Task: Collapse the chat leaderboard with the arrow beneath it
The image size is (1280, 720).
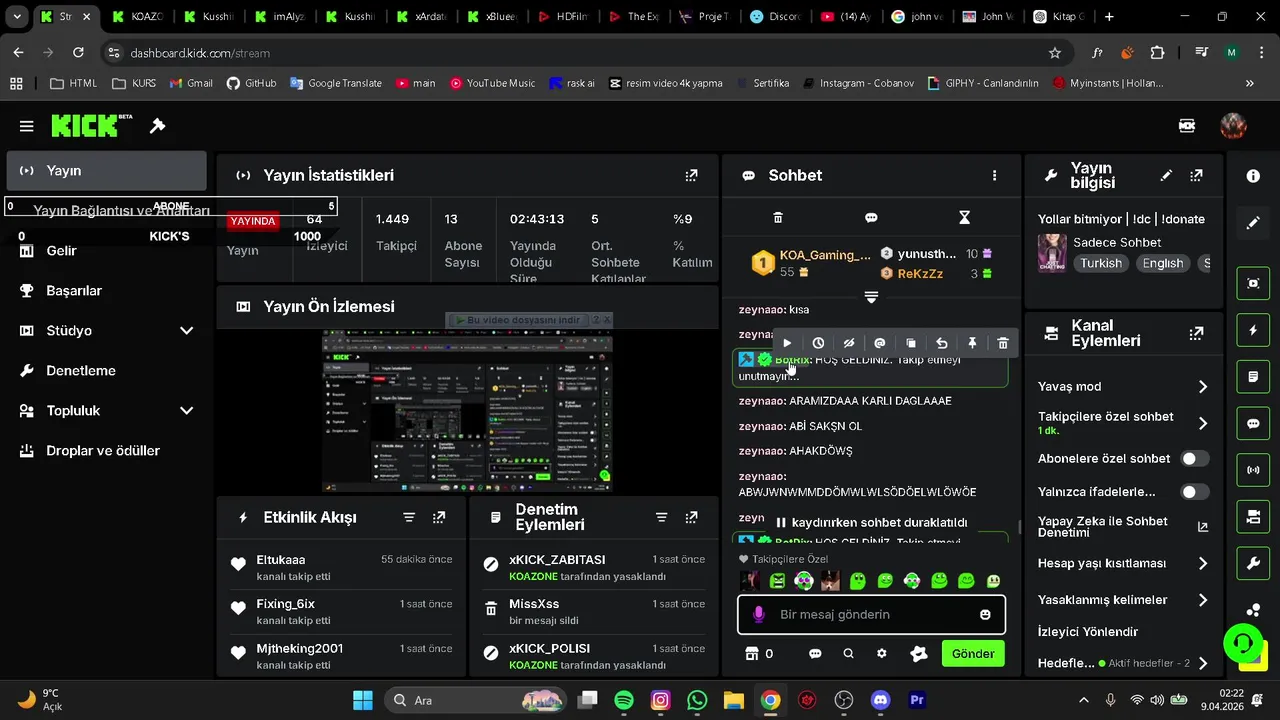Action: click(x=871, y=297)
